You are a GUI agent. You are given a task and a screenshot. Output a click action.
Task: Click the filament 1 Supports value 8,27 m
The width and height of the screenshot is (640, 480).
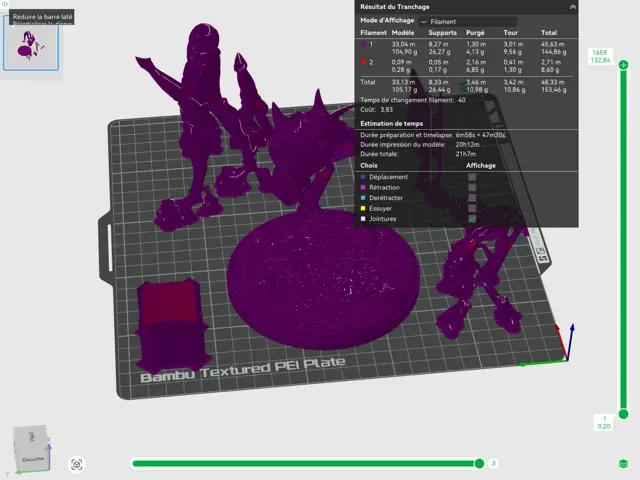click(x=438, y=44)
